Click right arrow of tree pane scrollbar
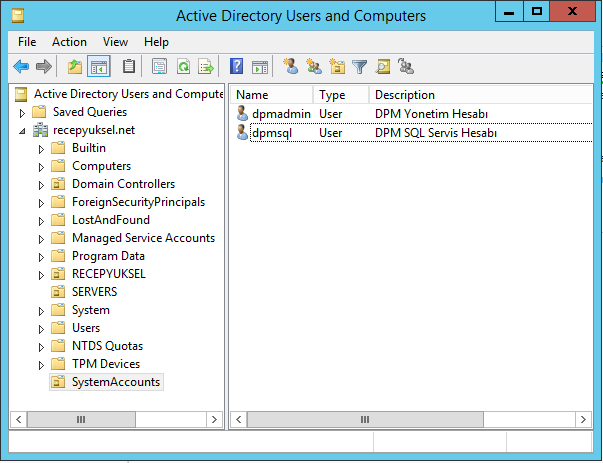 [x=214, y=419]
